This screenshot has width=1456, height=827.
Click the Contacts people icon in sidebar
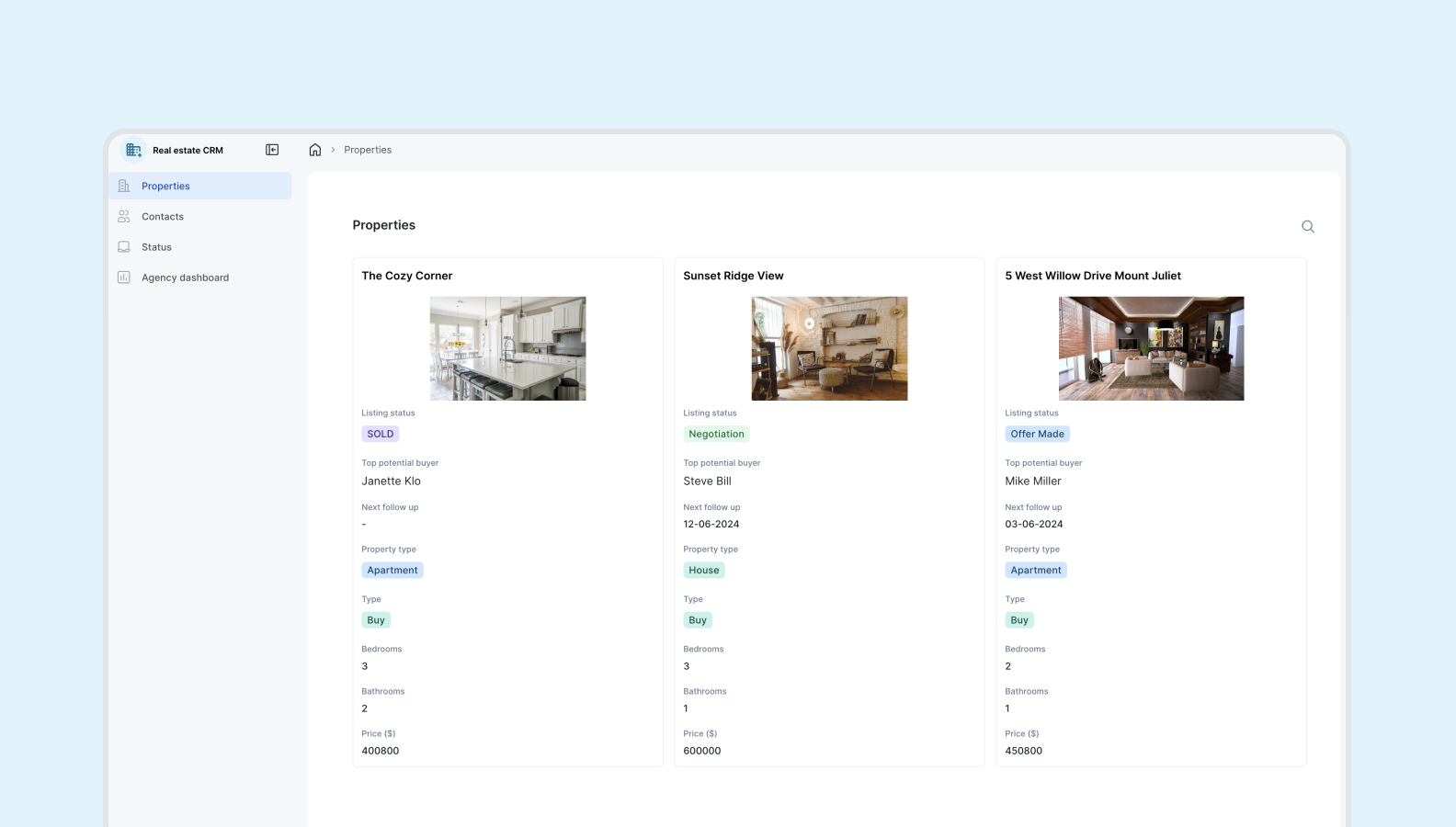[x=124, y=217]
